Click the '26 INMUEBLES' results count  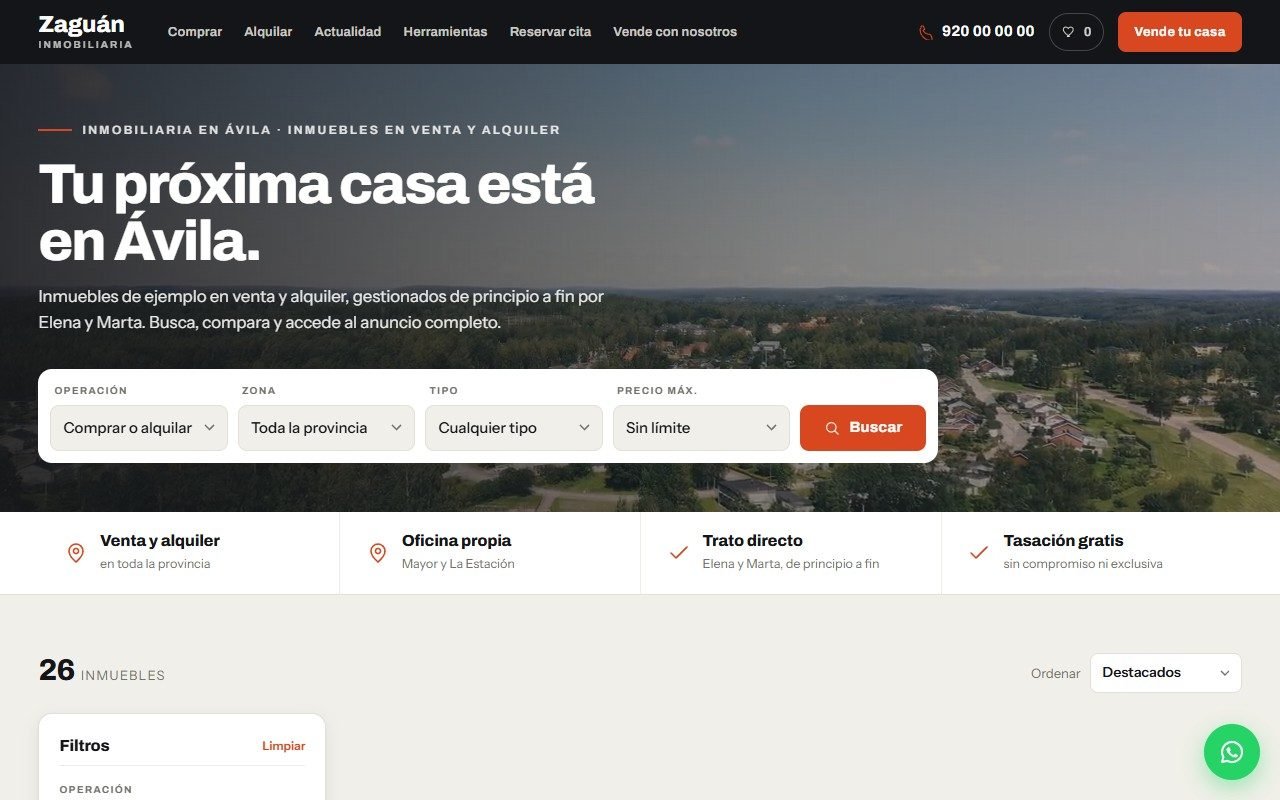[102, 671]
